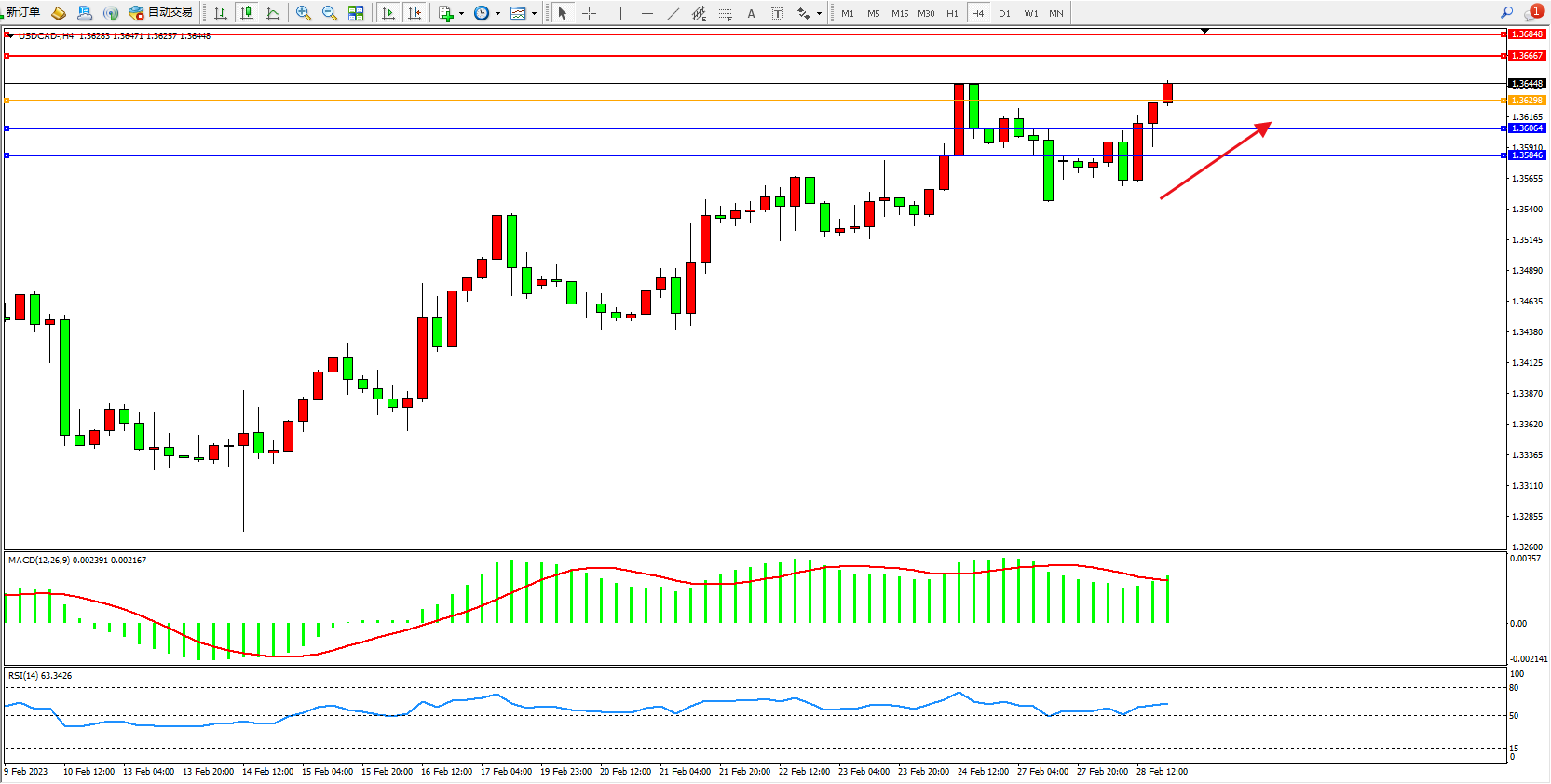
Task: Zoom out of the chart
Action: tap(330, 13)
